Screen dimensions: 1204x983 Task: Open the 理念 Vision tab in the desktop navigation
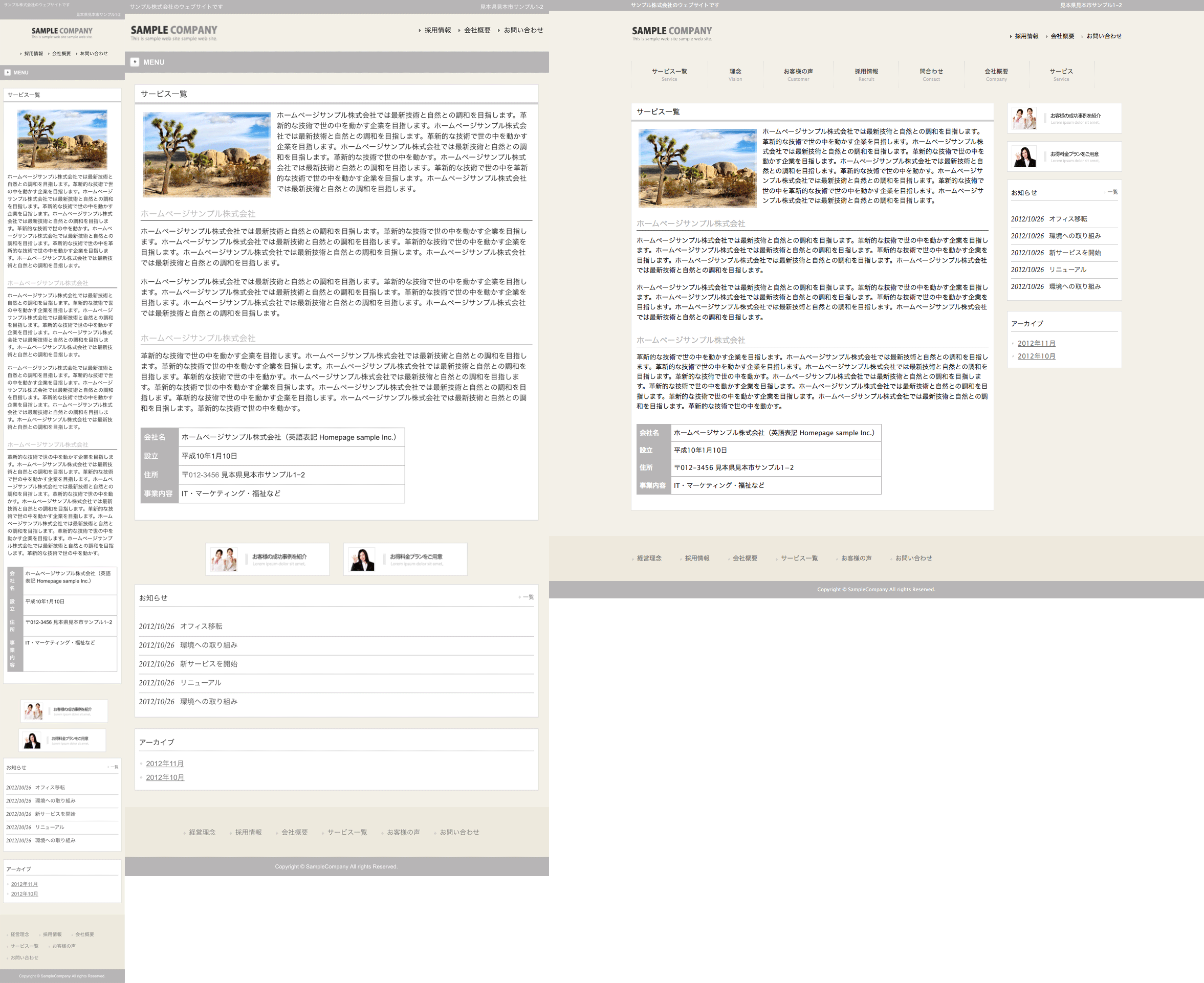click(735, 74)
